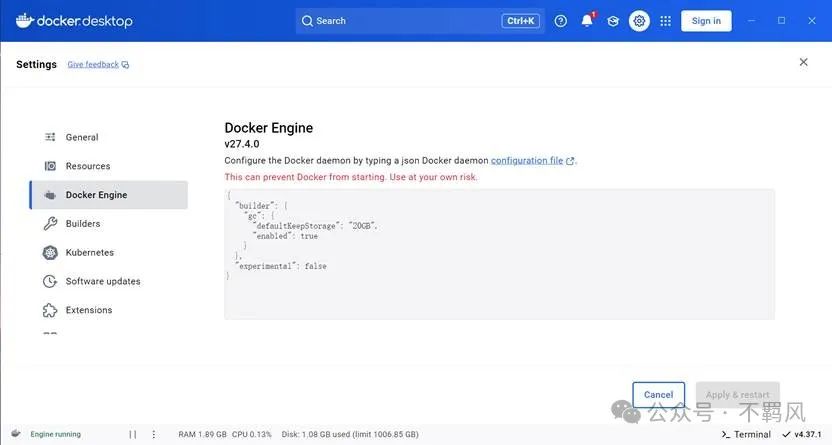Minimize the Docker Desktop window
The image size is (832, 445).
(x=751, y=21)
